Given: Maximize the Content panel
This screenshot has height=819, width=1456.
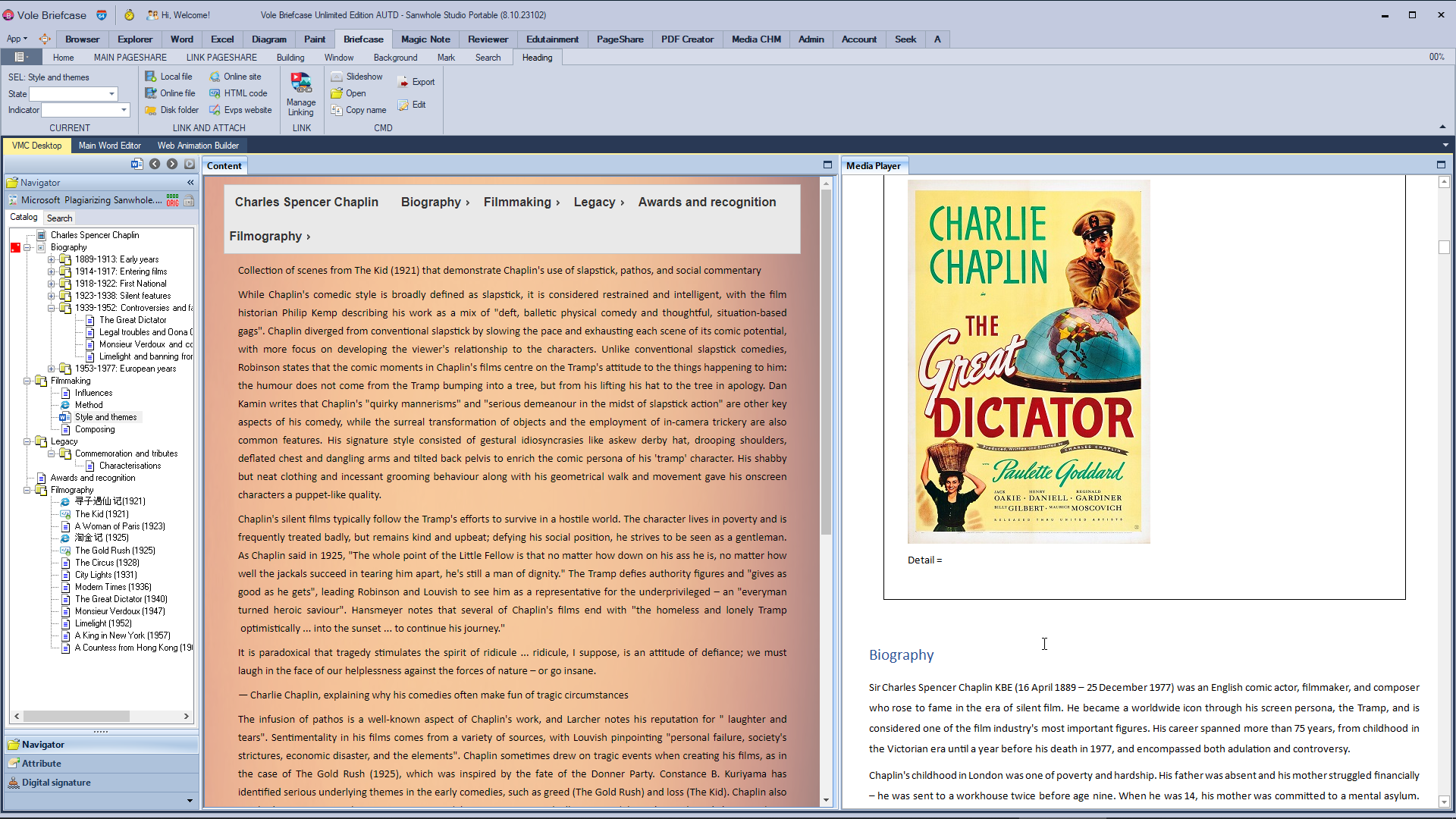Looking at the screenshot, I should coord(828,165).
